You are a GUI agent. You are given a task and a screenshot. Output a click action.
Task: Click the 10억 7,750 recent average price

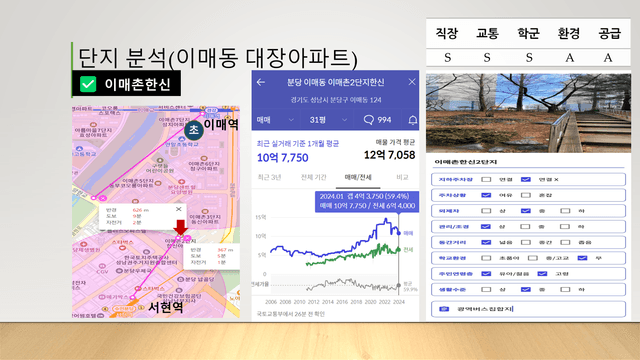tap(282, 158)
